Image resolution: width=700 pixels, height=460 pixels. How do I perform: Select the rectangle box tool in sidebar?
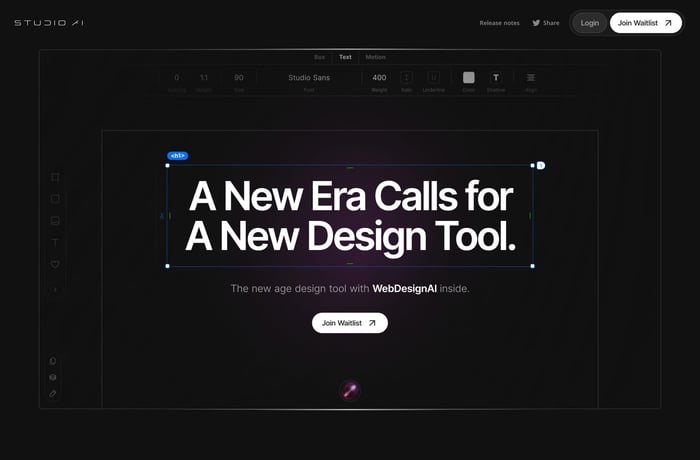[55, 199]
